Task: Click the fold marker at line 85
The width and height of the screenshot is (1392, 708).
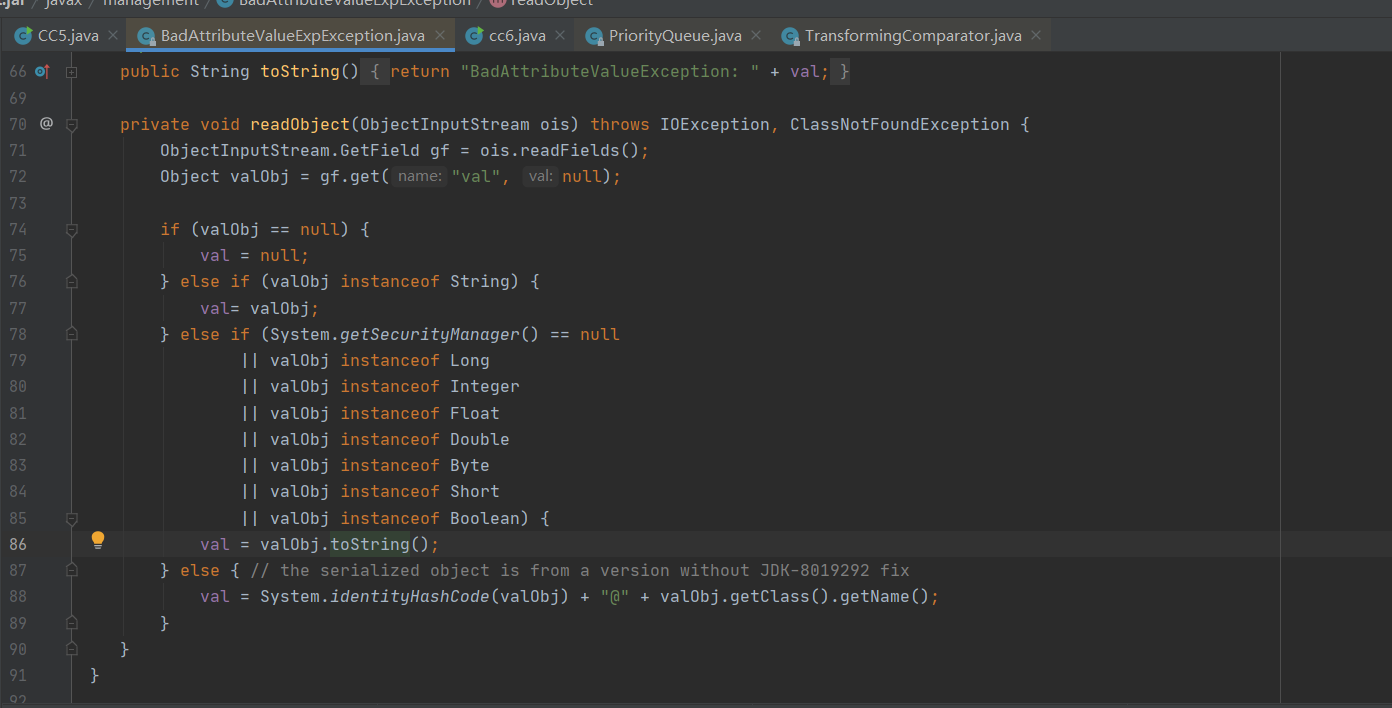Action: tap(71, 518)
